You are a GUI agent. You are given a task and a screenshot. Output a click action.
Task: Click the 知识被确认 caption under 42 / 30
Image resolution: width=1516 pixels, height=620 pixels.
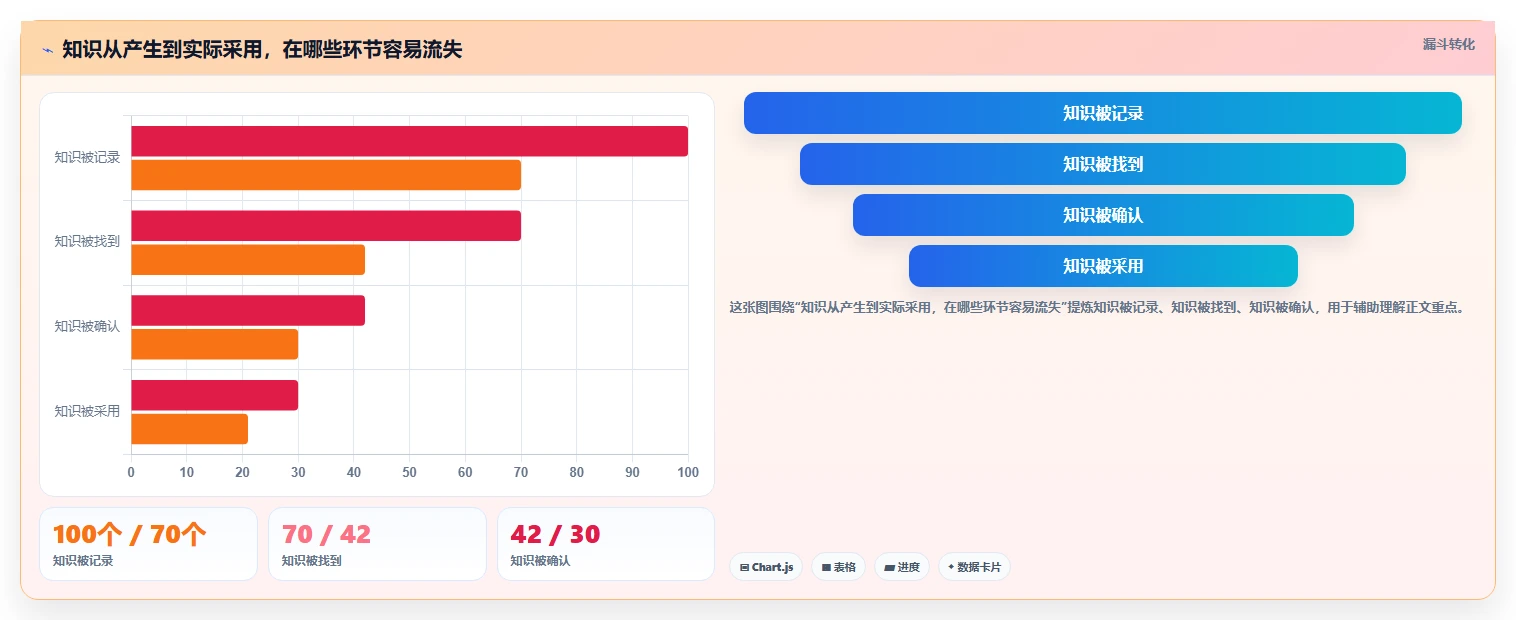540,561
